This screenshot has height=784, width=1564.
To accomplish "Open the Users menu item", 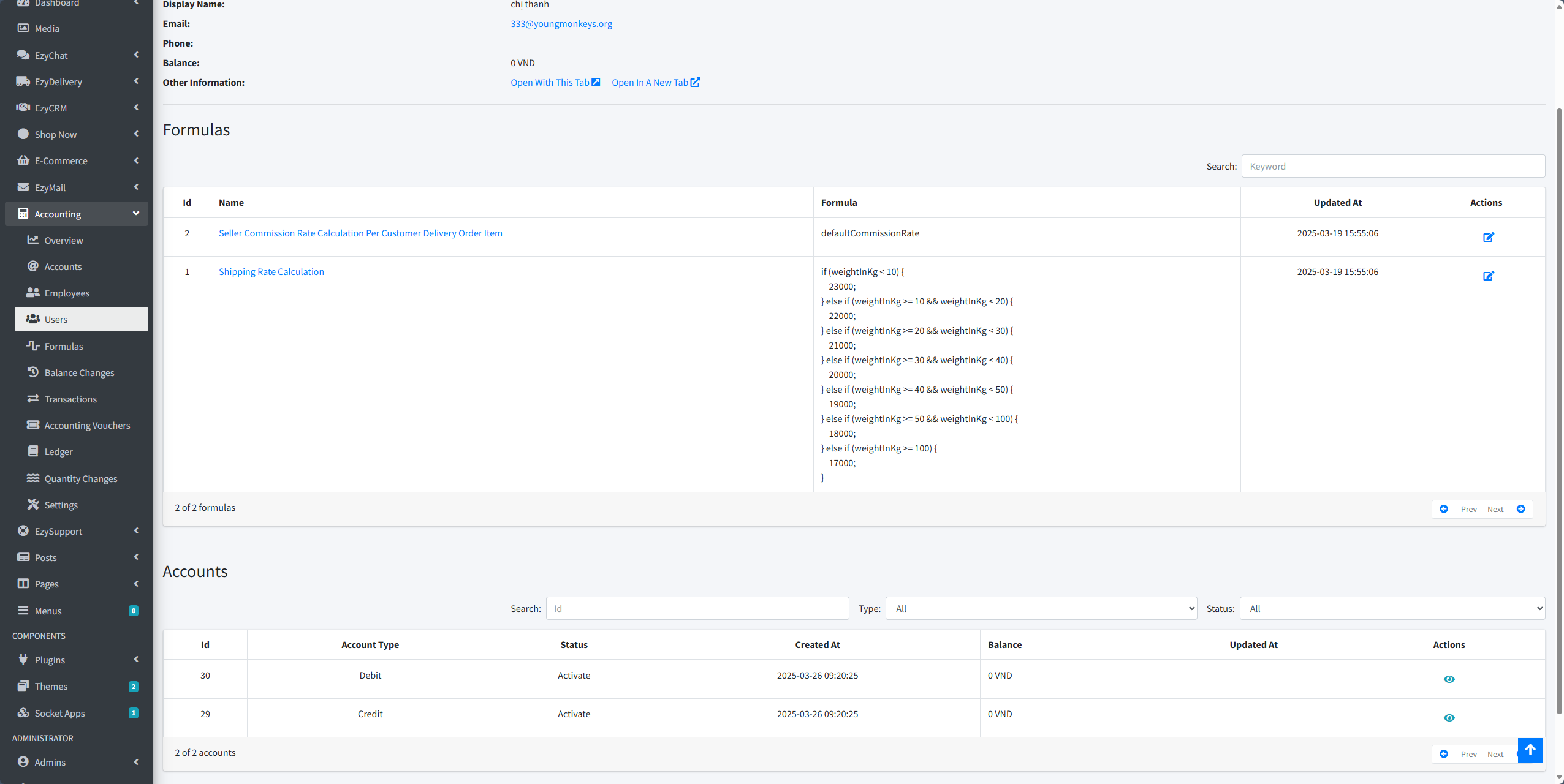I will 82,319.
